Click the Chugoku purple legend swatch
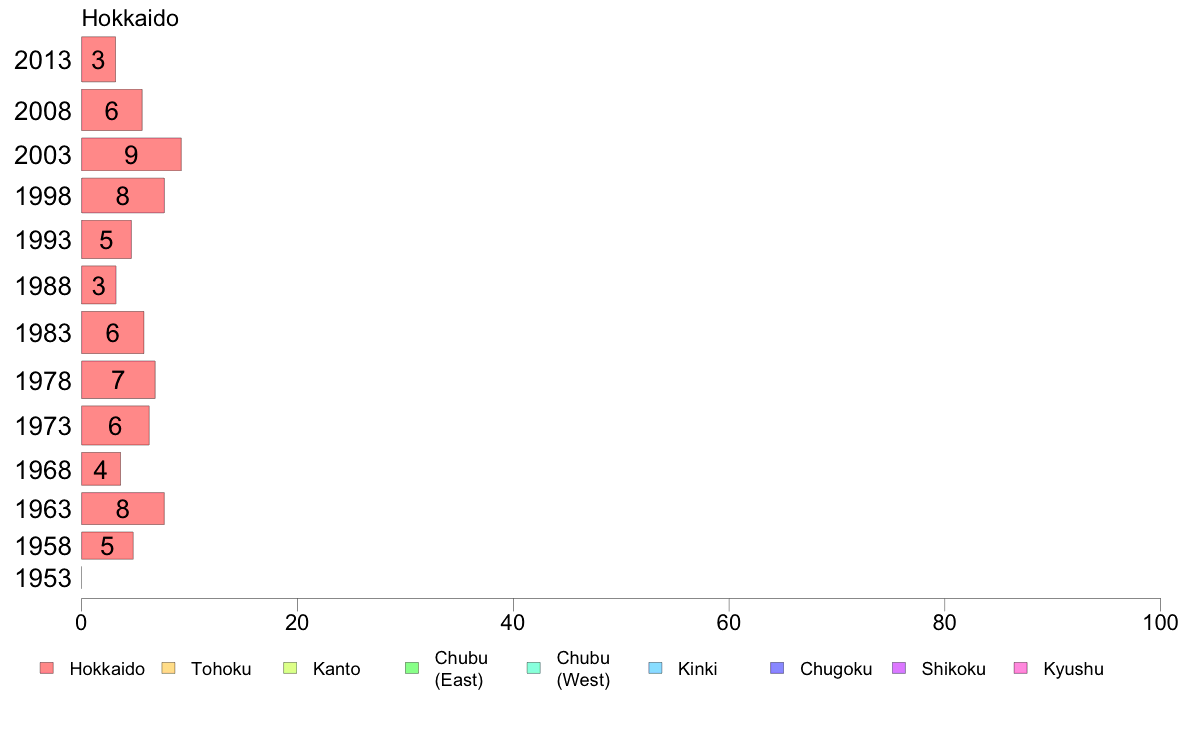Viewport: 1188px width, 736px height. 777,668
